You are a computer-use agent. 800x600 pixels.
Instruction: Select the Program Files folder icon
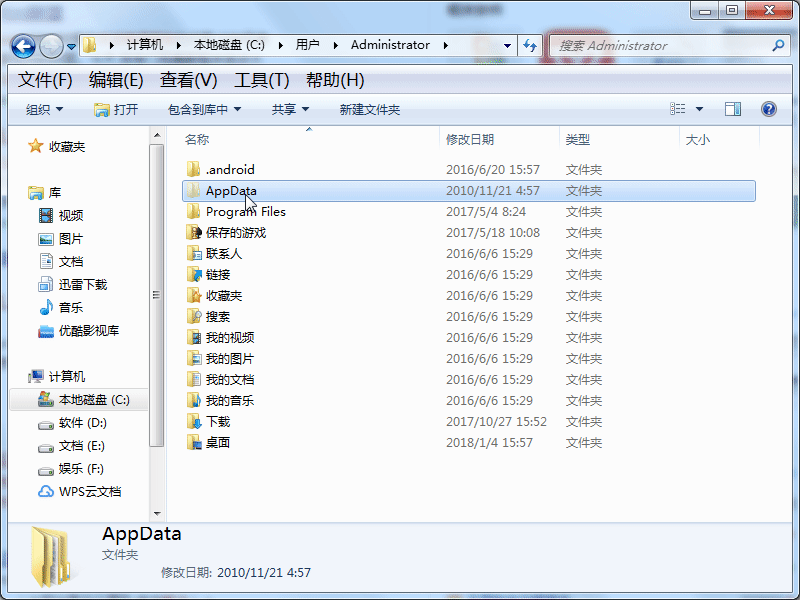click(x=193, y=211)
